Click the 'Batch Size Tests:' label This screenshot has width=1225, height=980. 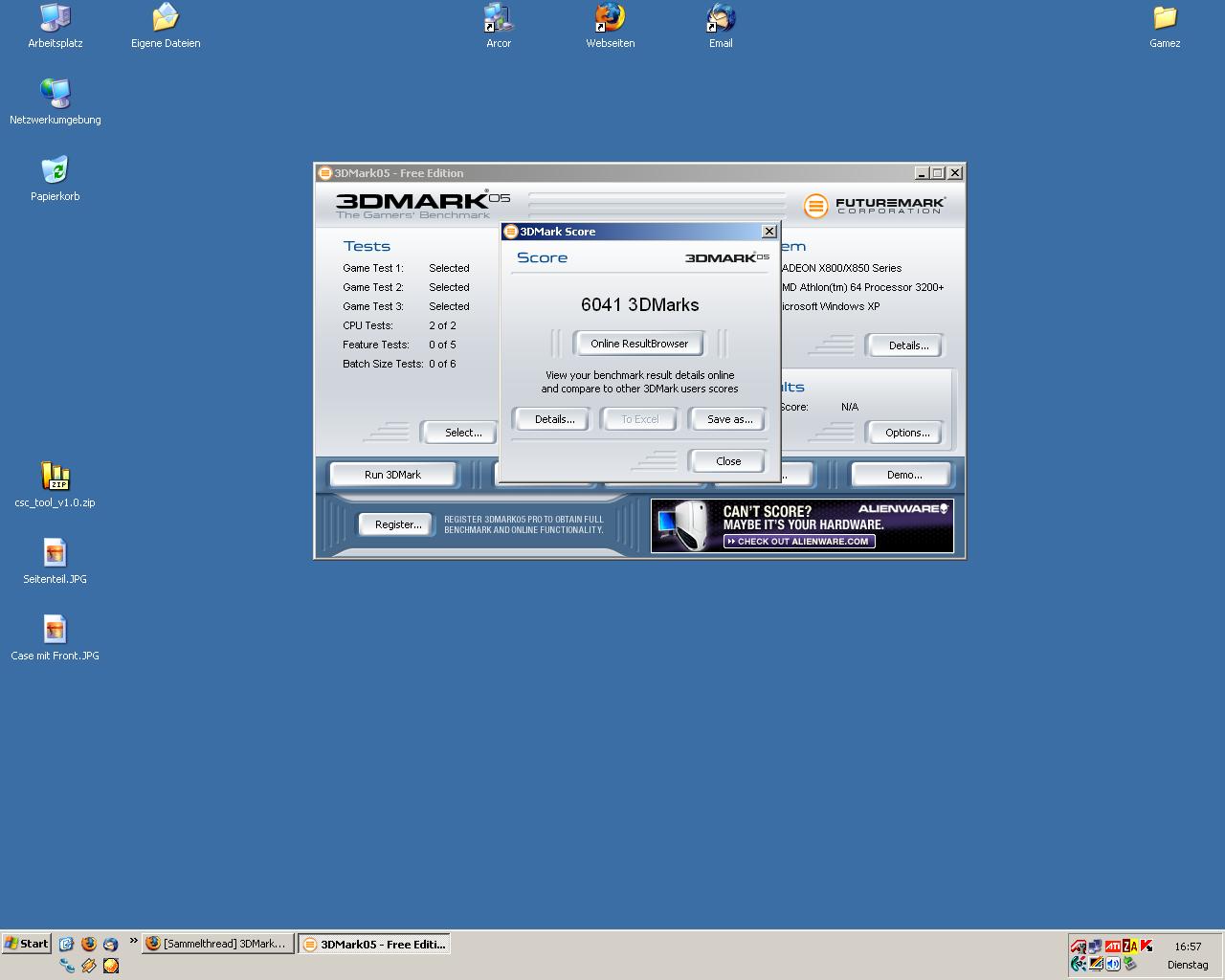click(x=383, y=364)
